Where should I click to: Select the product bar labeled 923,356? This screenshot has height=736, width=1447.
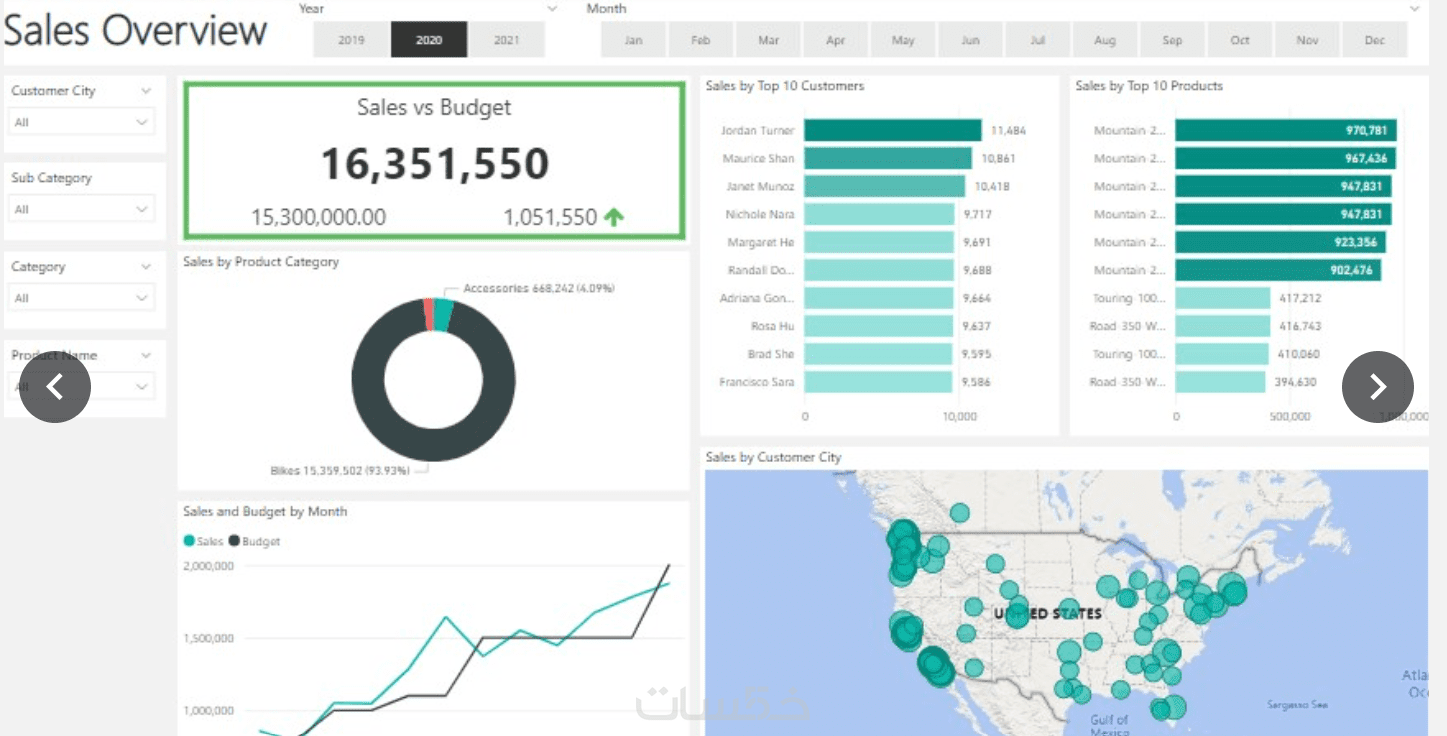(x=1280, y=242)
